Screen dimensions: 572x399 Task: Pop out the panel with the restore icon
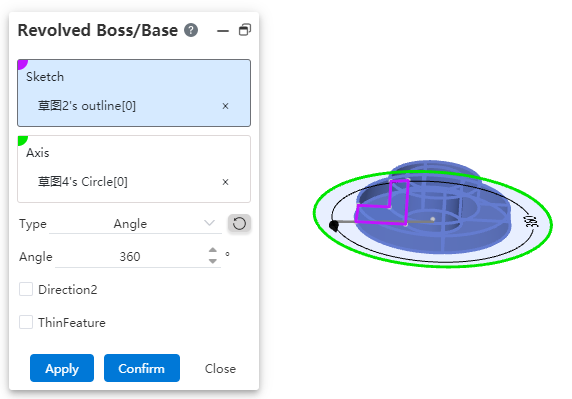pyautogui.click(x=245, y=30)
